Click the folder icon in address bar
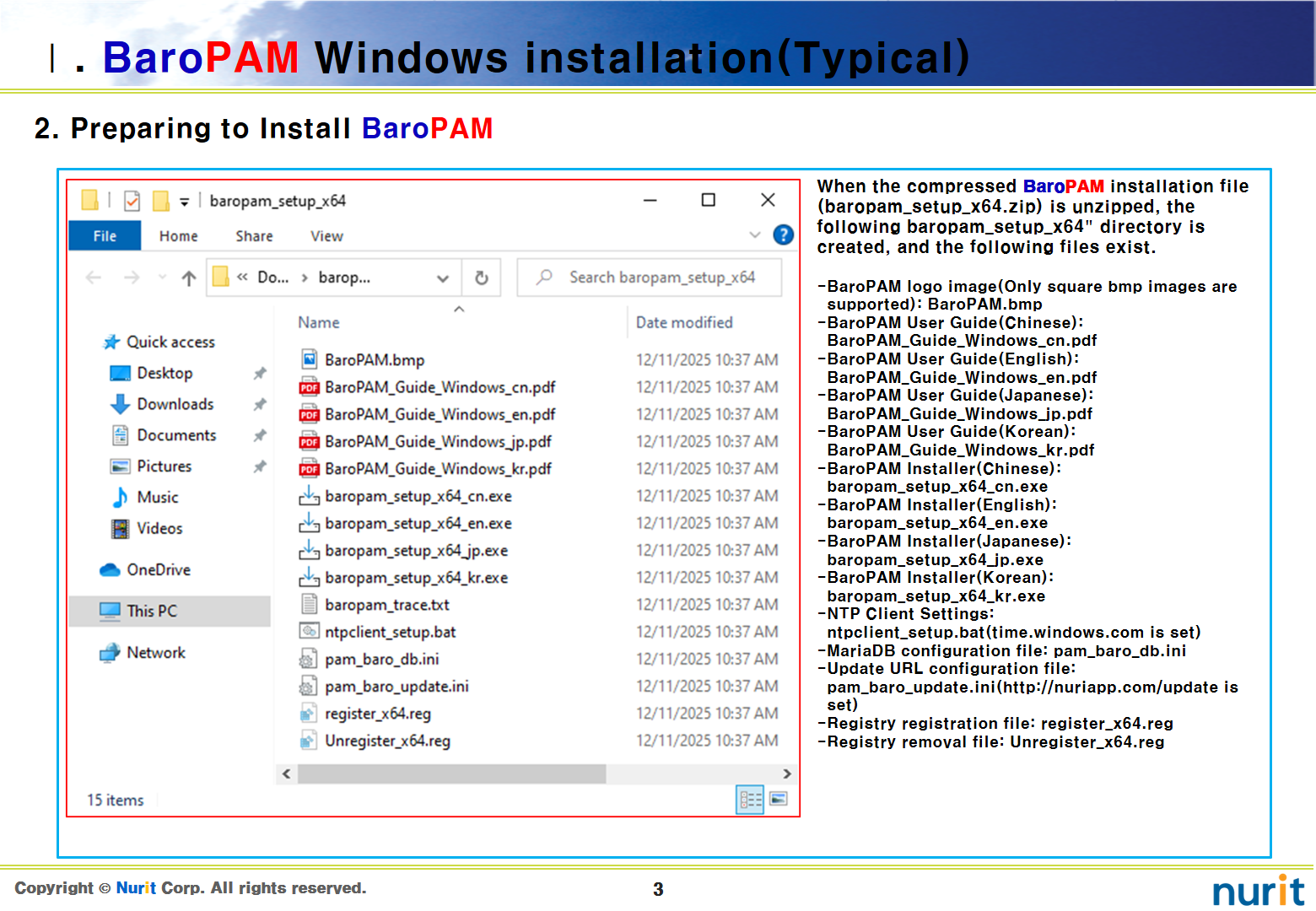The height and width of the screenshot is (911, 1316). click(220, 277)
